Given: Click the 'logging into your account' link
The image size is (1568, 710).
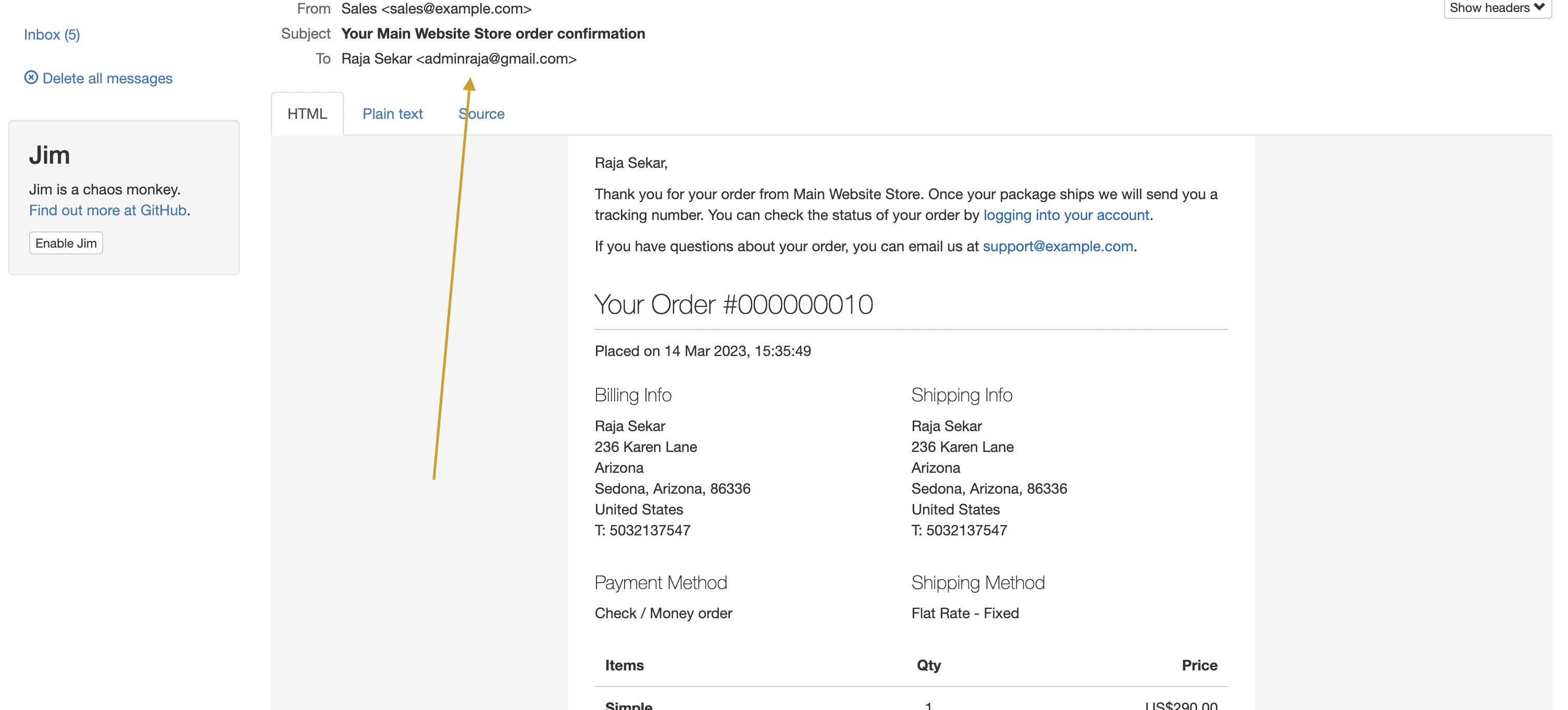Looking at the screenshot, I should tap(1066, 214).
